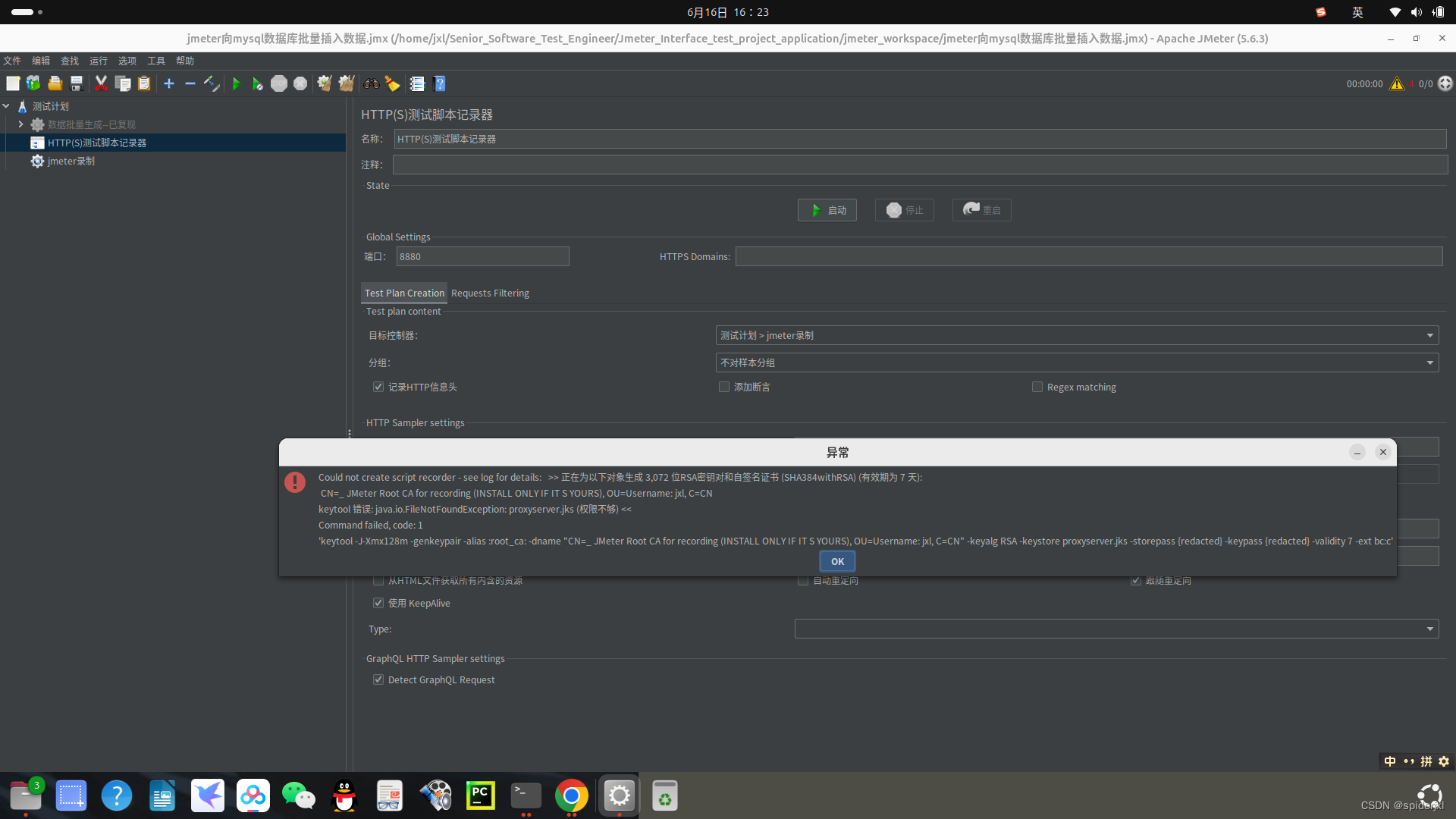The height and width of the screenshot is (819, 1456).
Task: Click the blue plus Expand All icon
Action: click(x=169, y=83)
